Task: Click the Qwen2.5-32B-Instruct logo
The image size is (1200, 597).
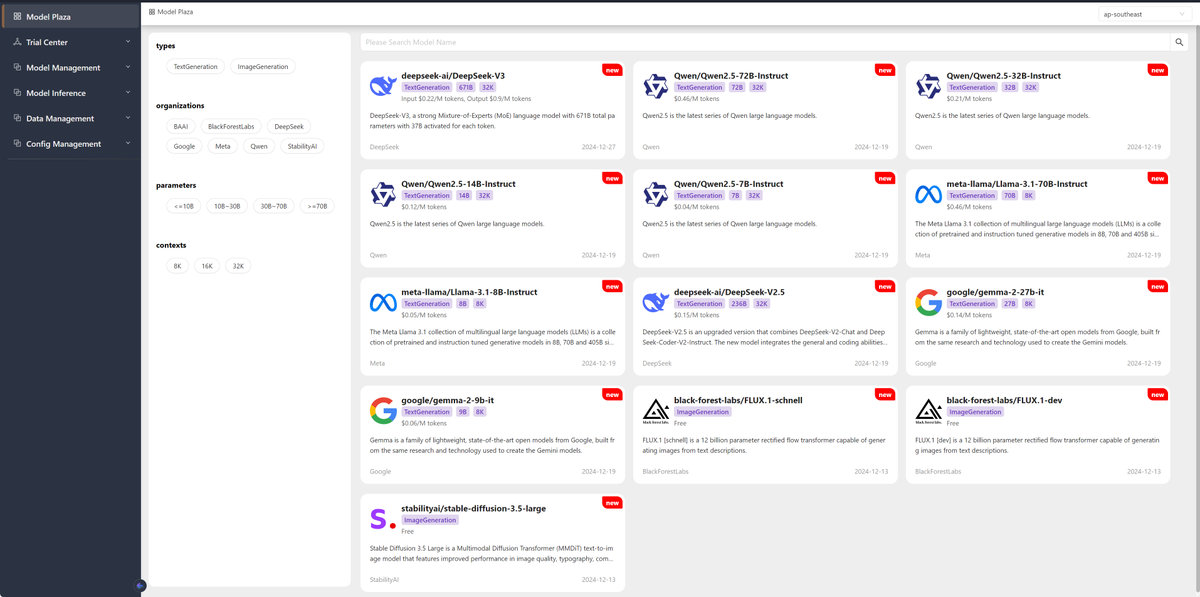Action: coord(928,86)
